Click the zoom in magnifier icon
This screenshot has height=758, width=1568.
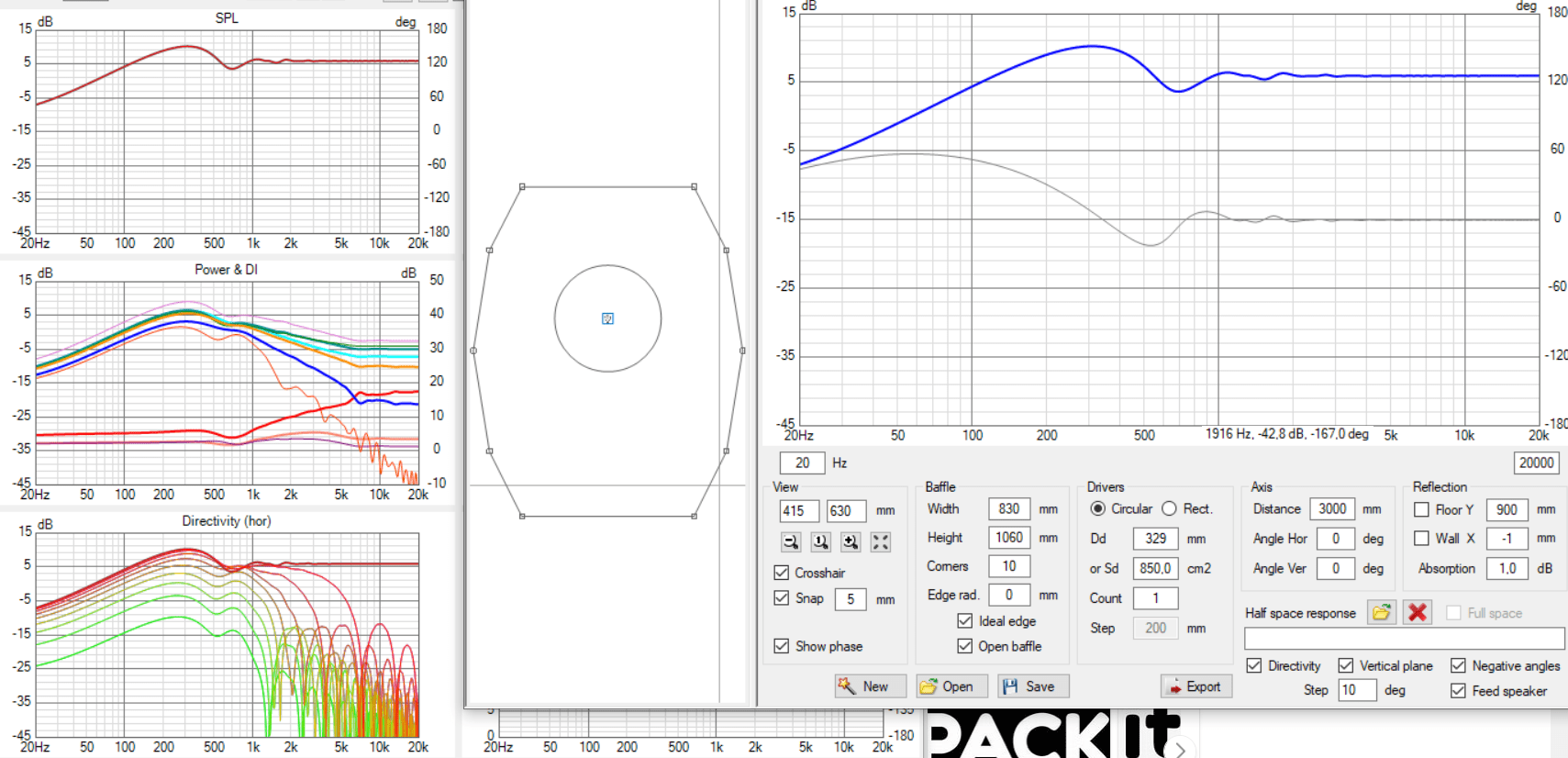tap(851, 542)
